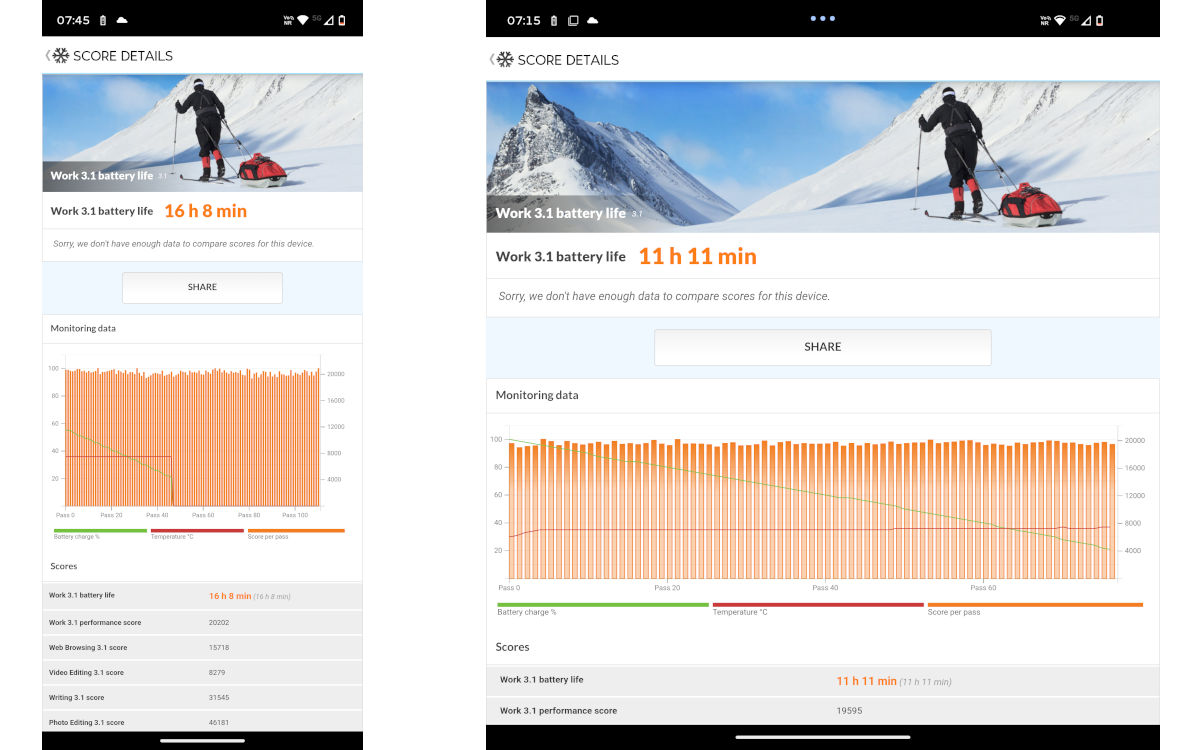
Task: Tap Video Editing 3.1 score row showing 8279
Action: pyautogui.click(x=202, y=672)
